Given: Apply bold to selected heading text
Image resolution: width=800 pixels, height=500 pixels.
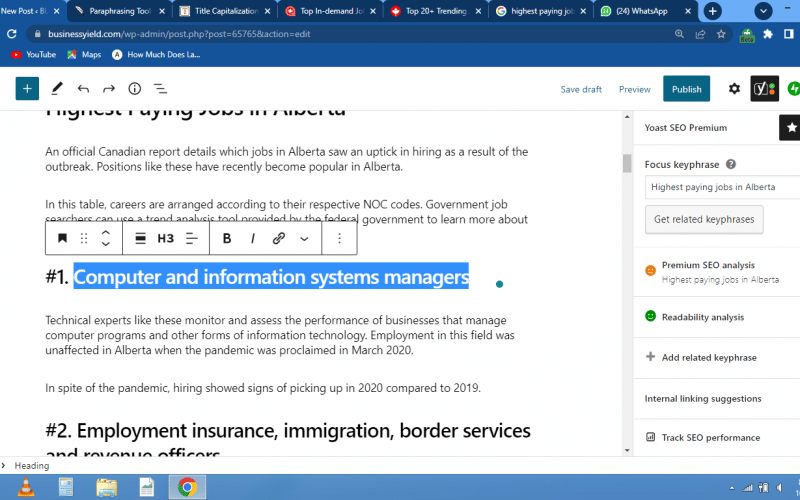Looking at the screenshot, I should coord(227,238).
